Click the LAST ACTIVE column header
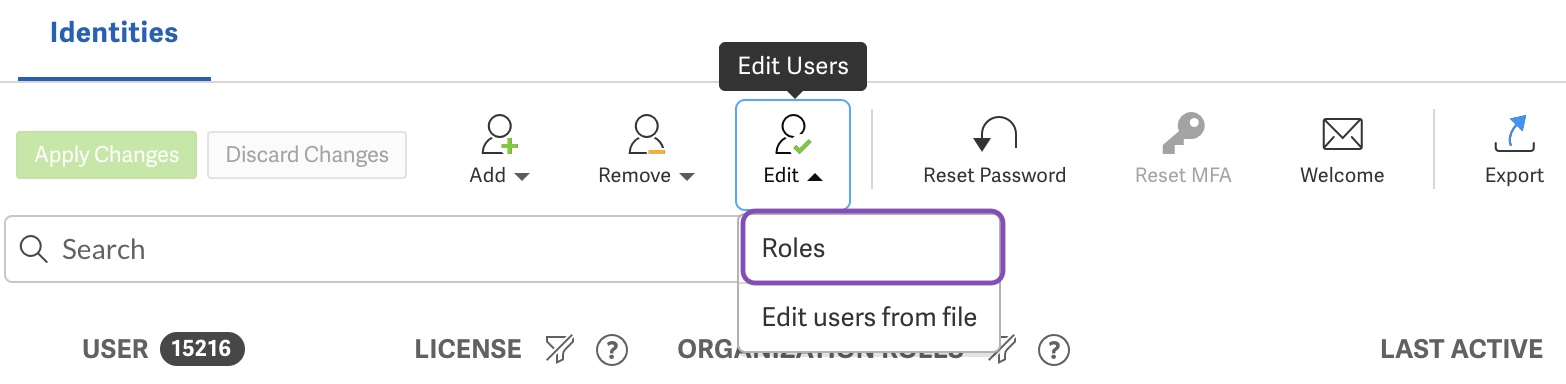Screen dimensions: 1566x384 pyautogui.click(x=1461, y=349)
